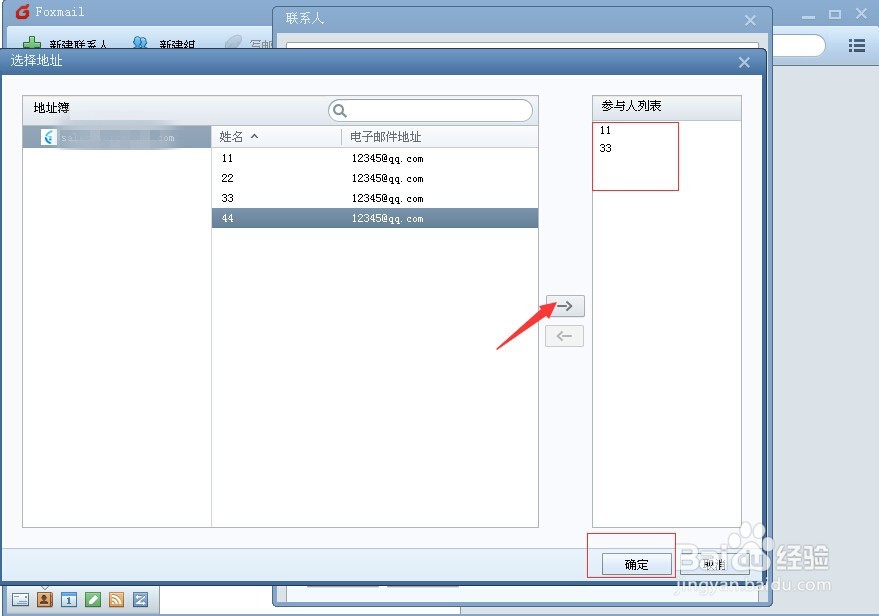Click the green plus 新建联系人 icon
Viewport: 879px width, 616px height.
(x=32, y=43)
